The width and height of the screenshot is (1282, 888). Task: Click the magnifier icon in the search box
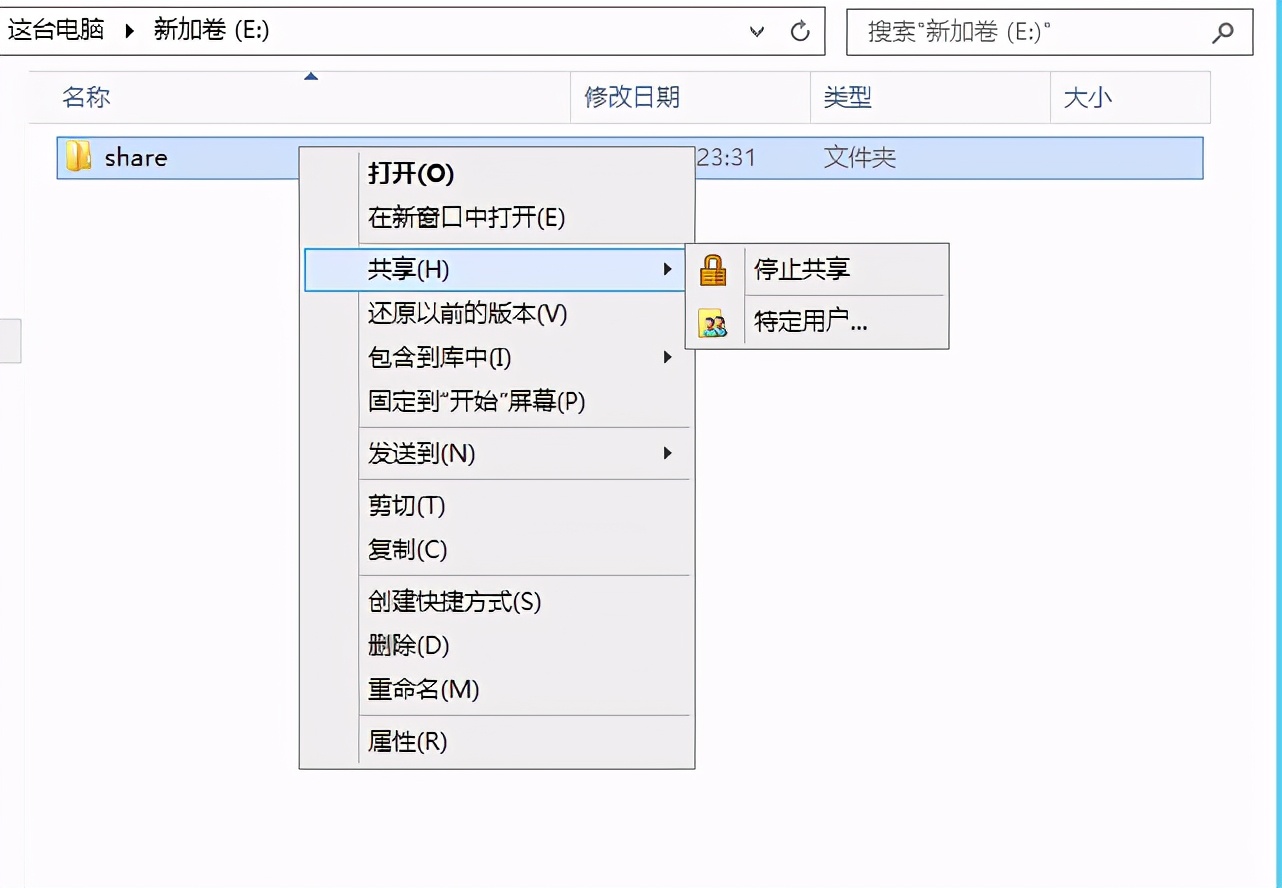1222,31
